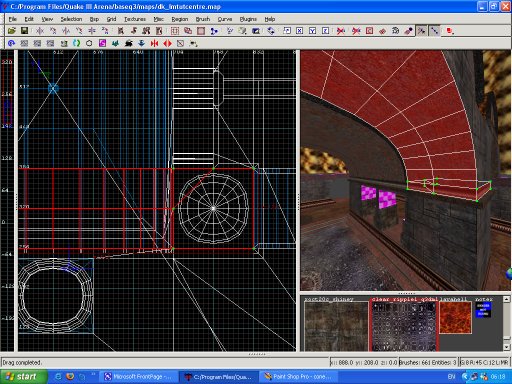Toggle scale lock Z button
512x384 pixels.
tap(326, 31)
